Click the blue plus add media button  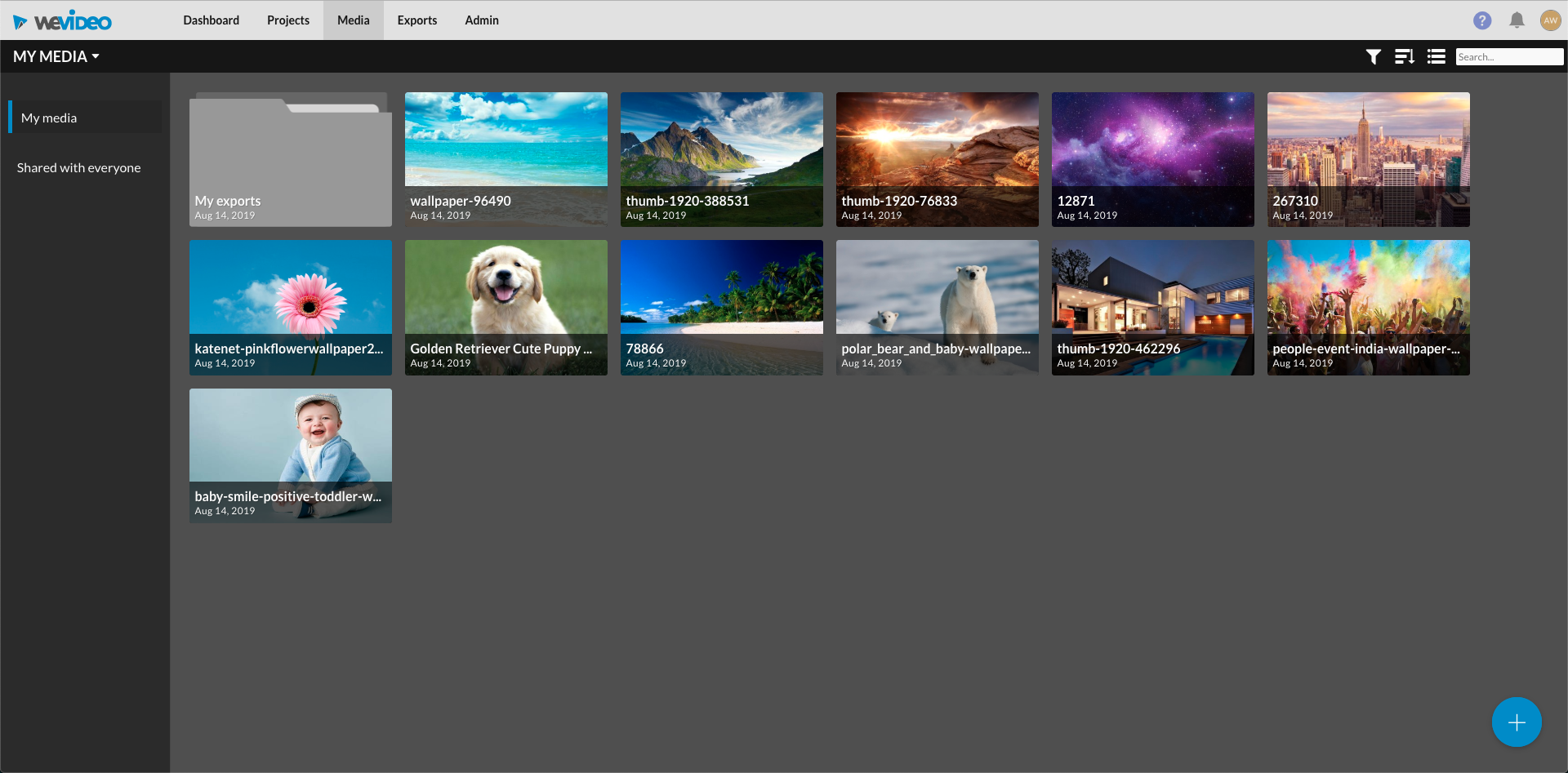click(1516, 722)
